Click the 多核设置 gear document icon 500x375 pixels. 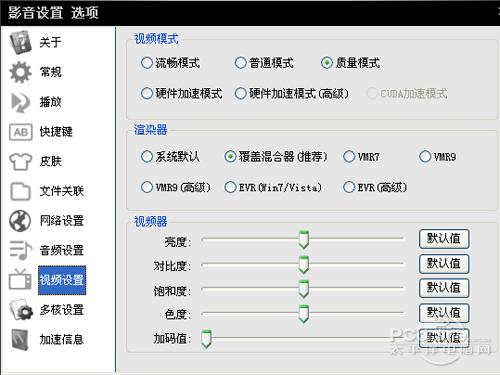point(21,310)
